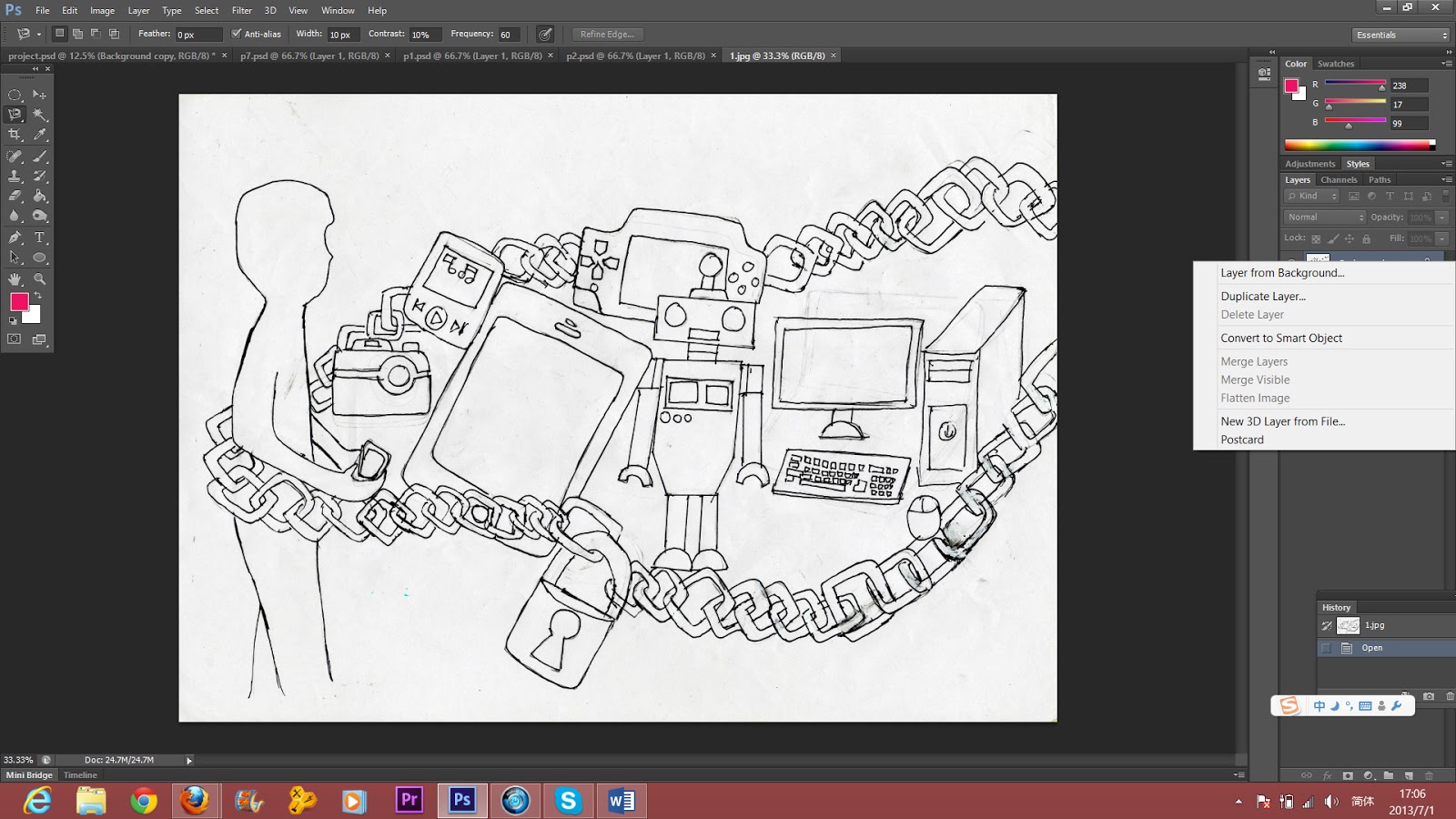Screen dimensions: 1456x819
Task: Toggle Quick Mask mode button
Action: (x=15, y=339)
